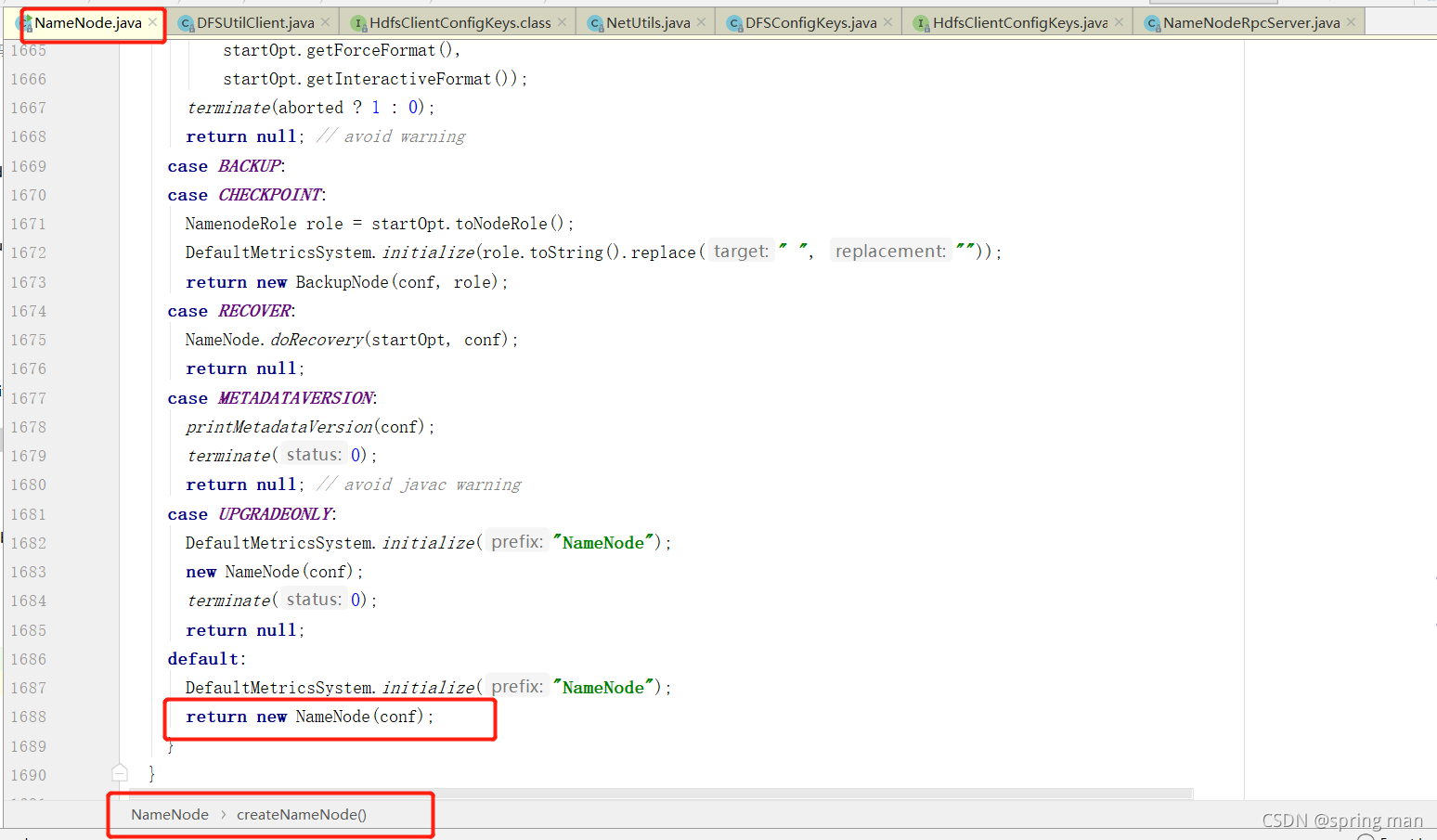Viewport: 1437px width, 840px height.
Task: Open the HdfsClientConfigKeys.class tab
Action: (460, 22)
